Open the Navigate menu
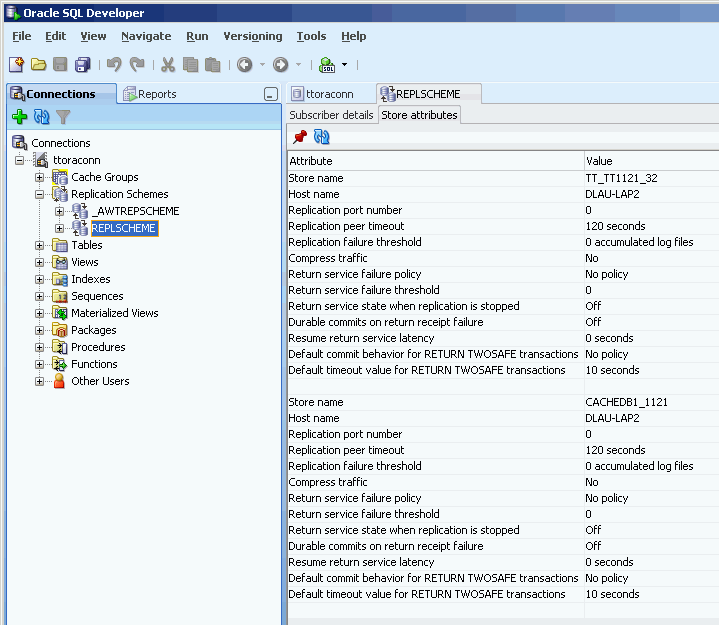Screen dimensions: 719x625 (x=146, y=36)
